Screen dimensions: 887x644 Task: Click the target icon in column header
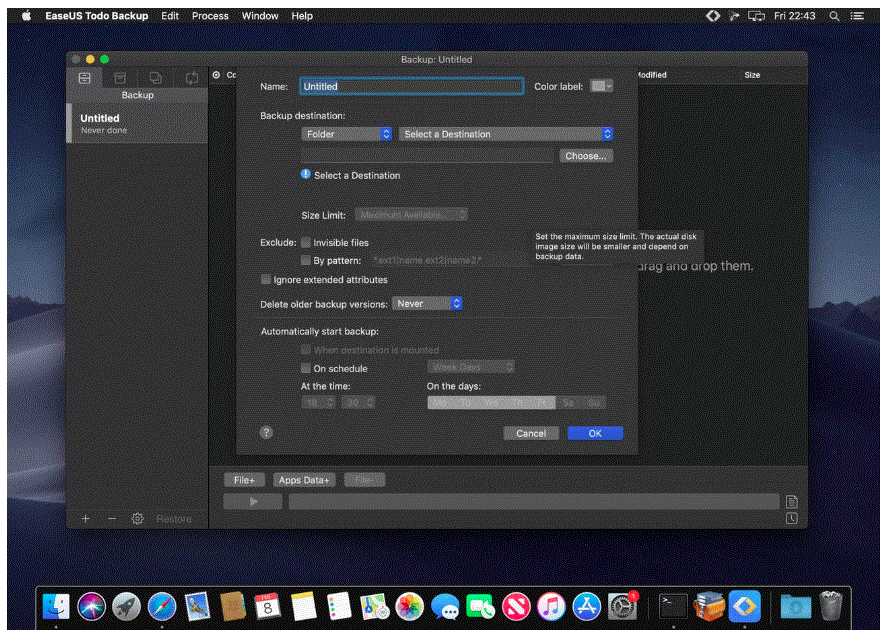click(216, 75)
